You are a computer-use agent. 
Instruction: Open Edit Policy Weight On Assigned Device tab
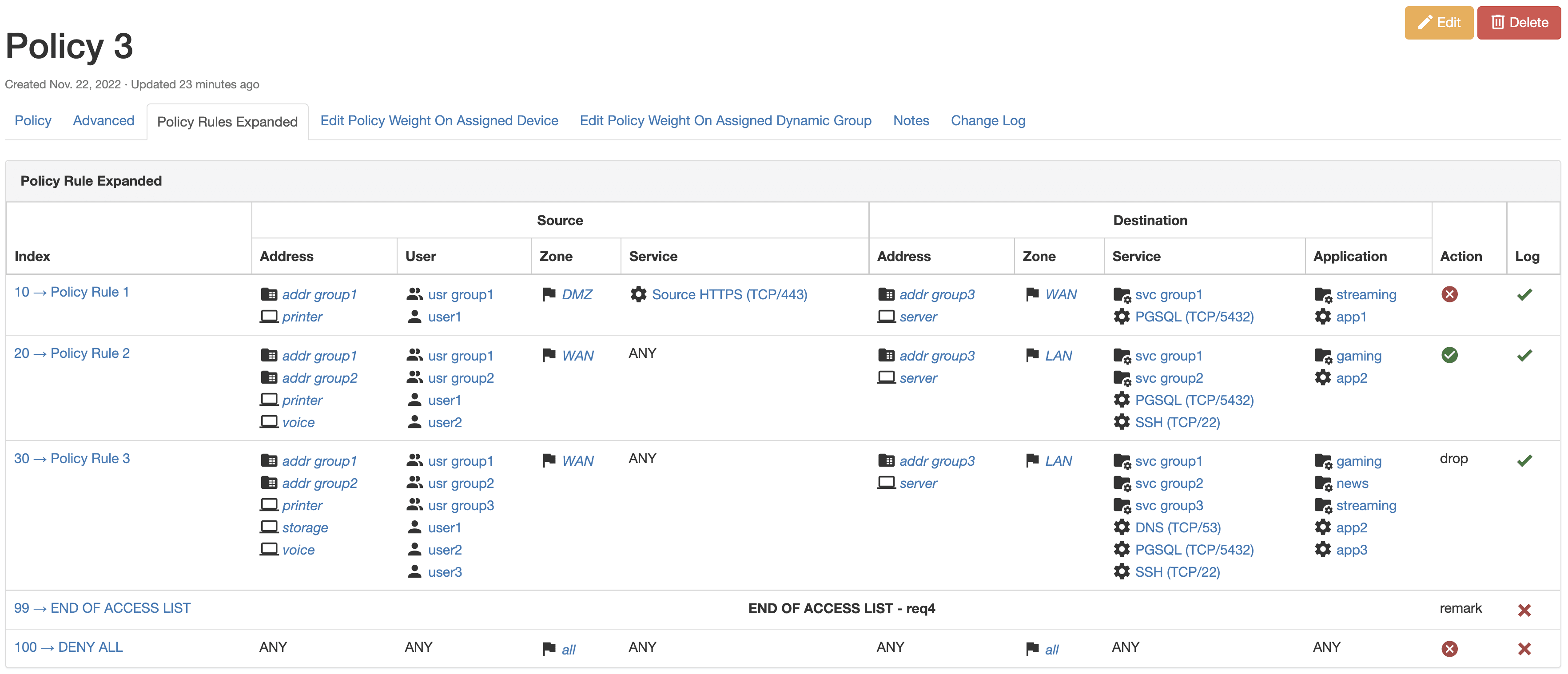[439, 120]
